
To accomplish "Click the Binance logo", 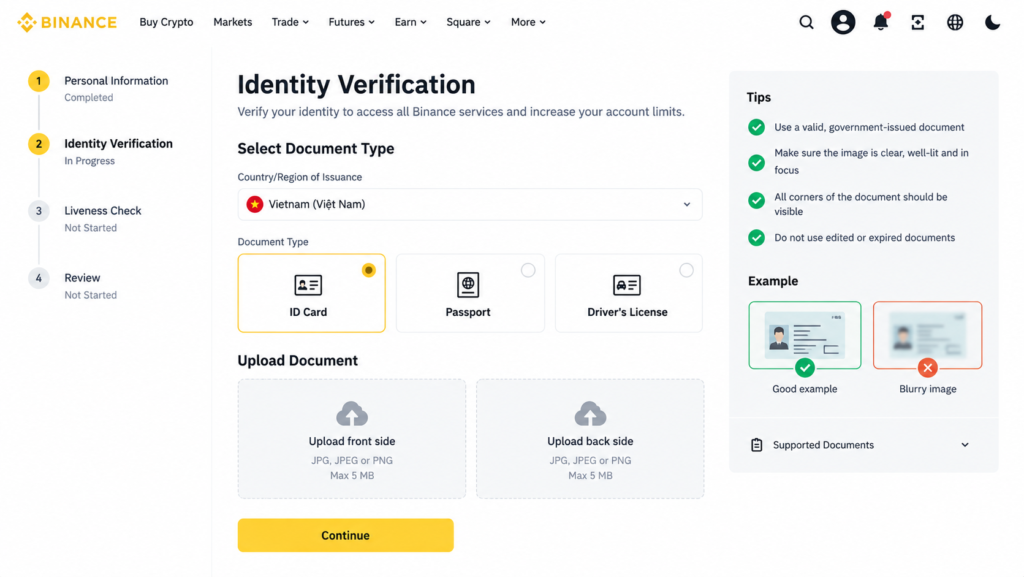I will pyautogui.click(x=67, y=22).
